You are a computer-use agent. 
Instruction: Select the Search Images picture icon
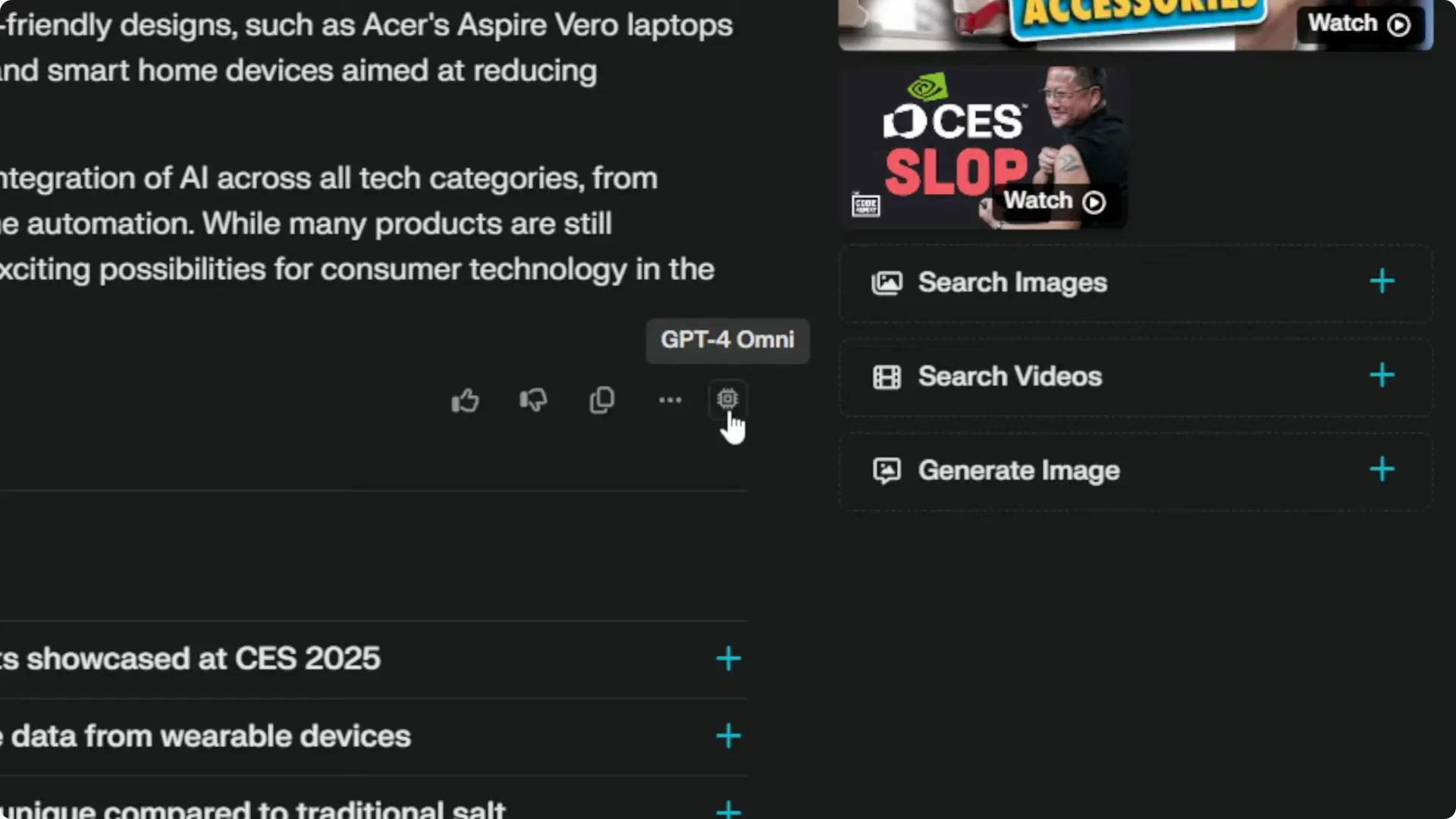click(x=887, y=282)
